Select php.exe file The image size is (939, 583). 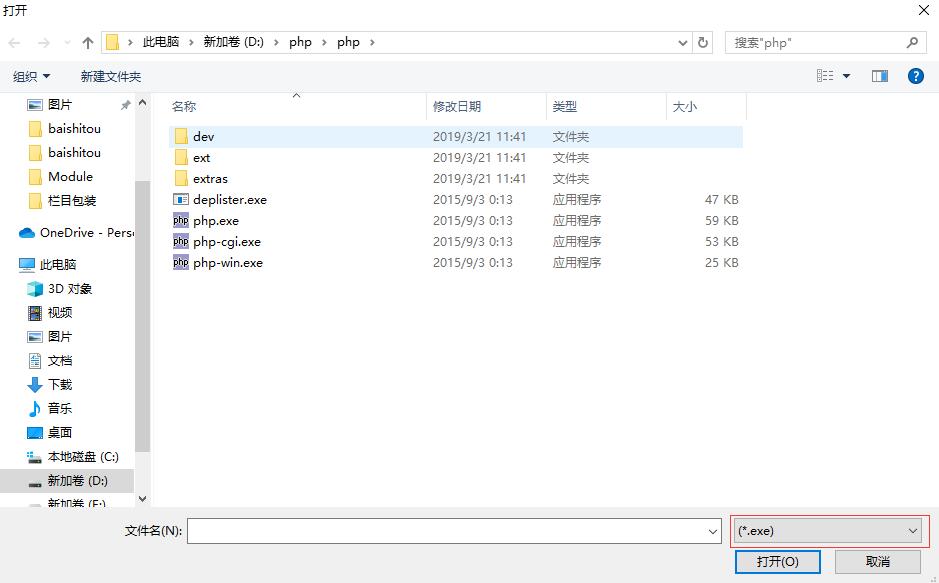(456, 220)
